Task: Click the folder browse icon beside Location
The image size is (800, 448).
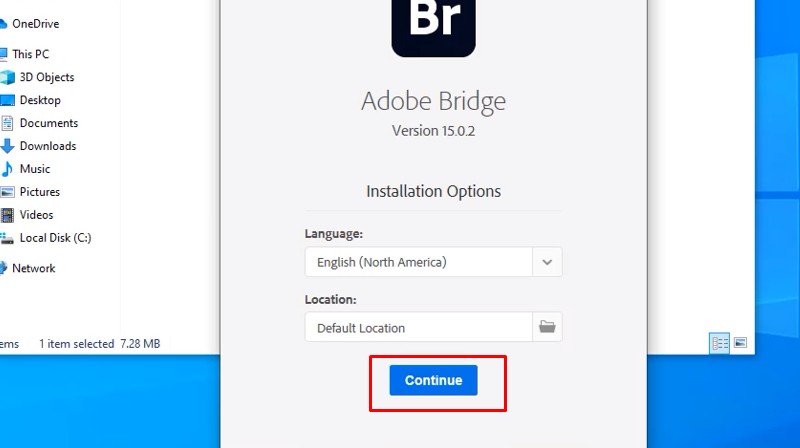Action: (547, 327)
